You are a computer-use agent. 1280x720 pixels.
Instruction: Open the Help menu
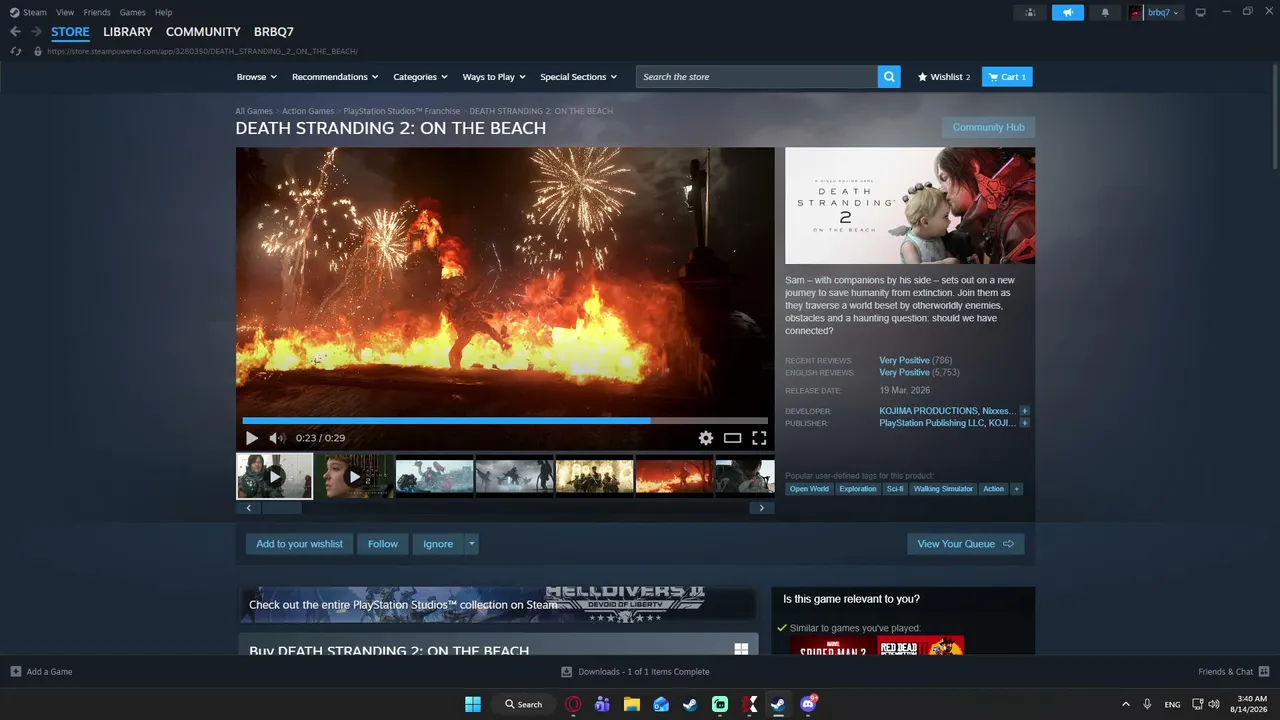163,12
